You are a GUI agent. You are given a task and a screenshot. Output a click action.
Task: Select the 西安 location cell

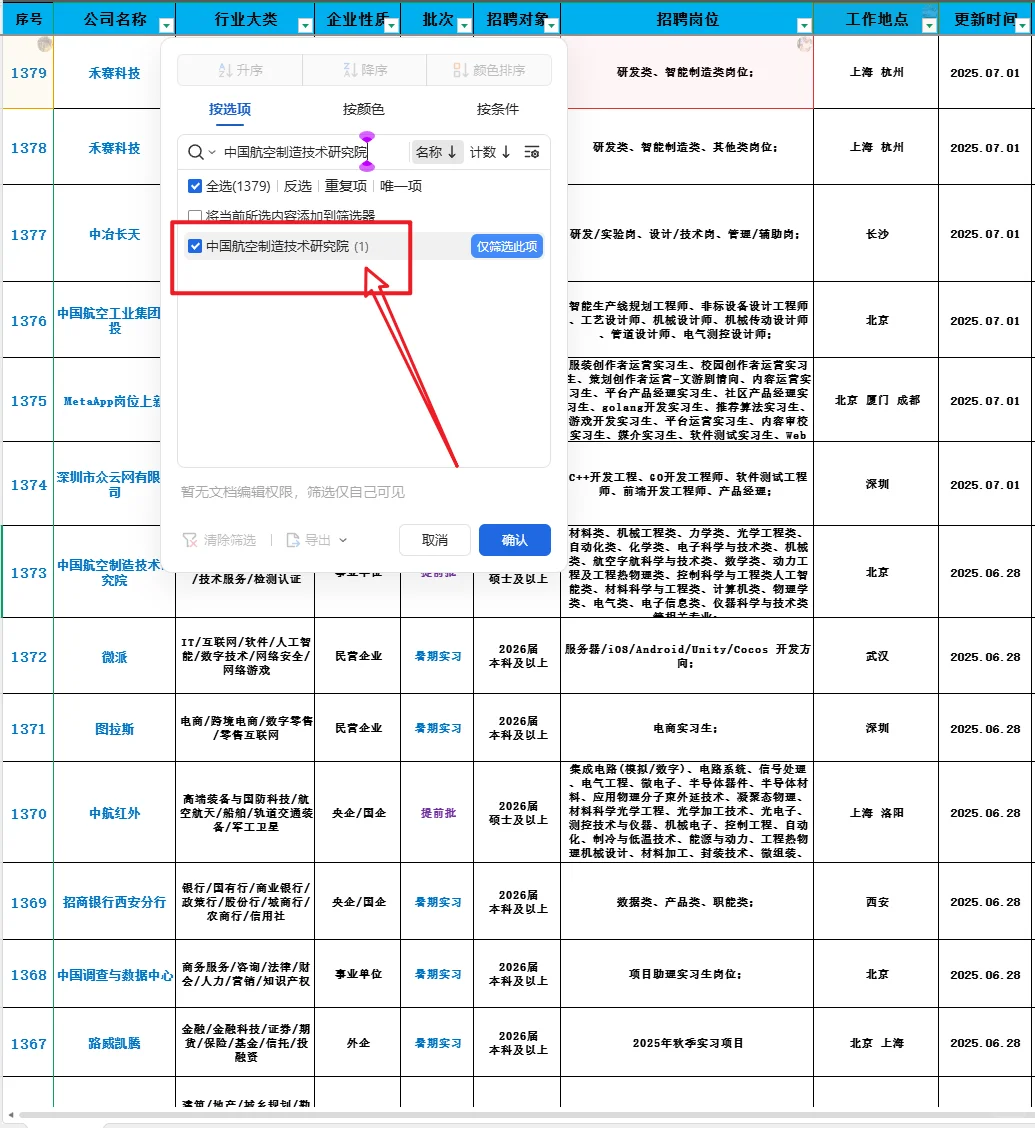click(876, 901)
